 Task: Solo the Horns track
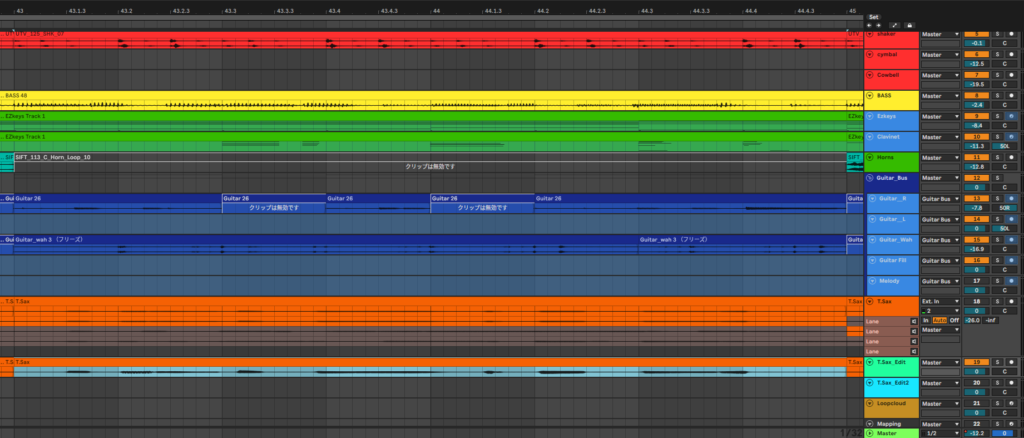(x=996, y=157)
